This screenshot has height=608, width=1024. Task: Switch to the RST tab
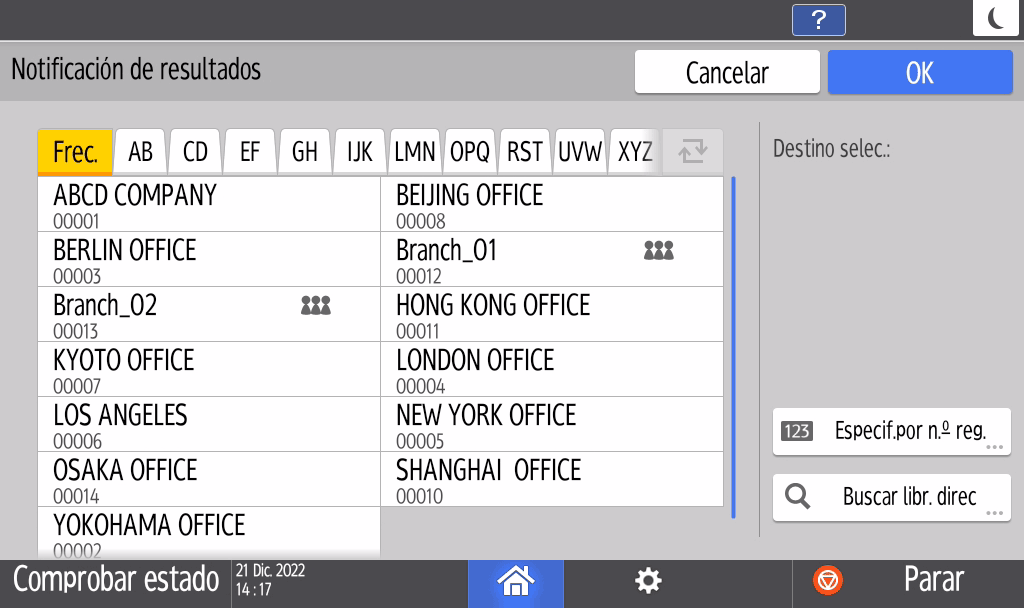(x=525, y=152)
